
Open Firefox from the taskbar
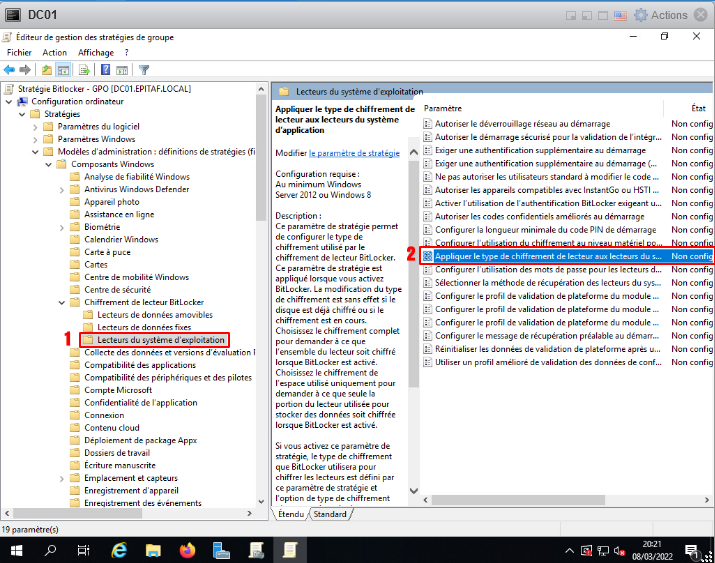click(x=187, y=550)
